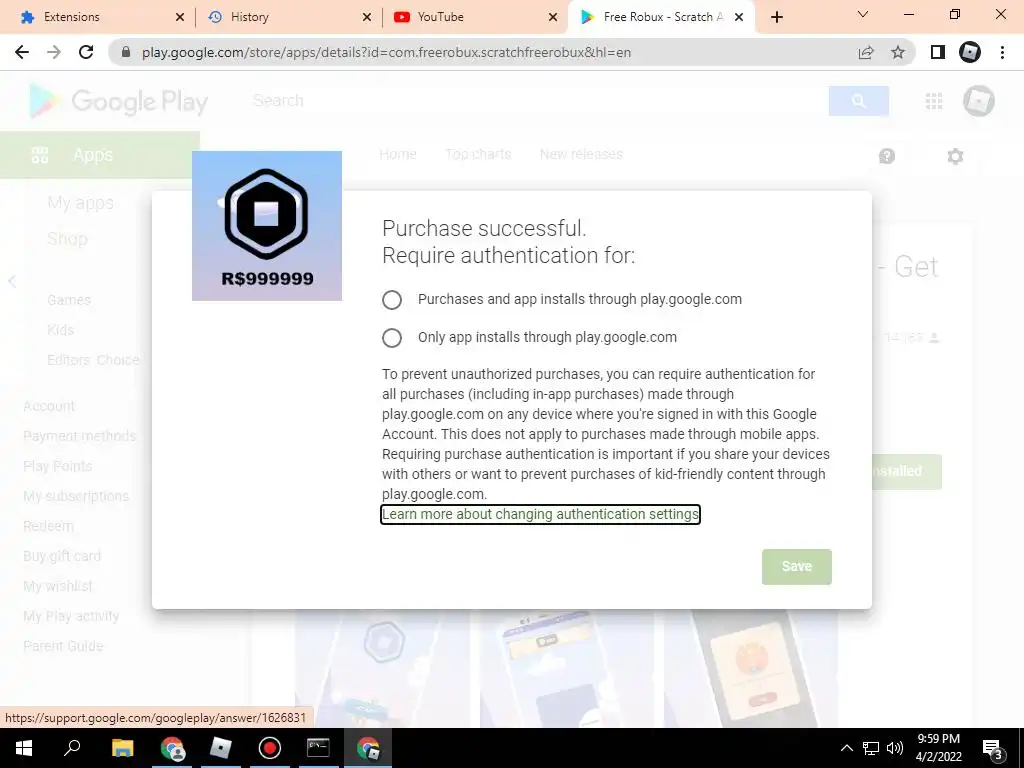This screenshot has width=1024, height=768.
Task: Go forward to next page
Action: 54,52
